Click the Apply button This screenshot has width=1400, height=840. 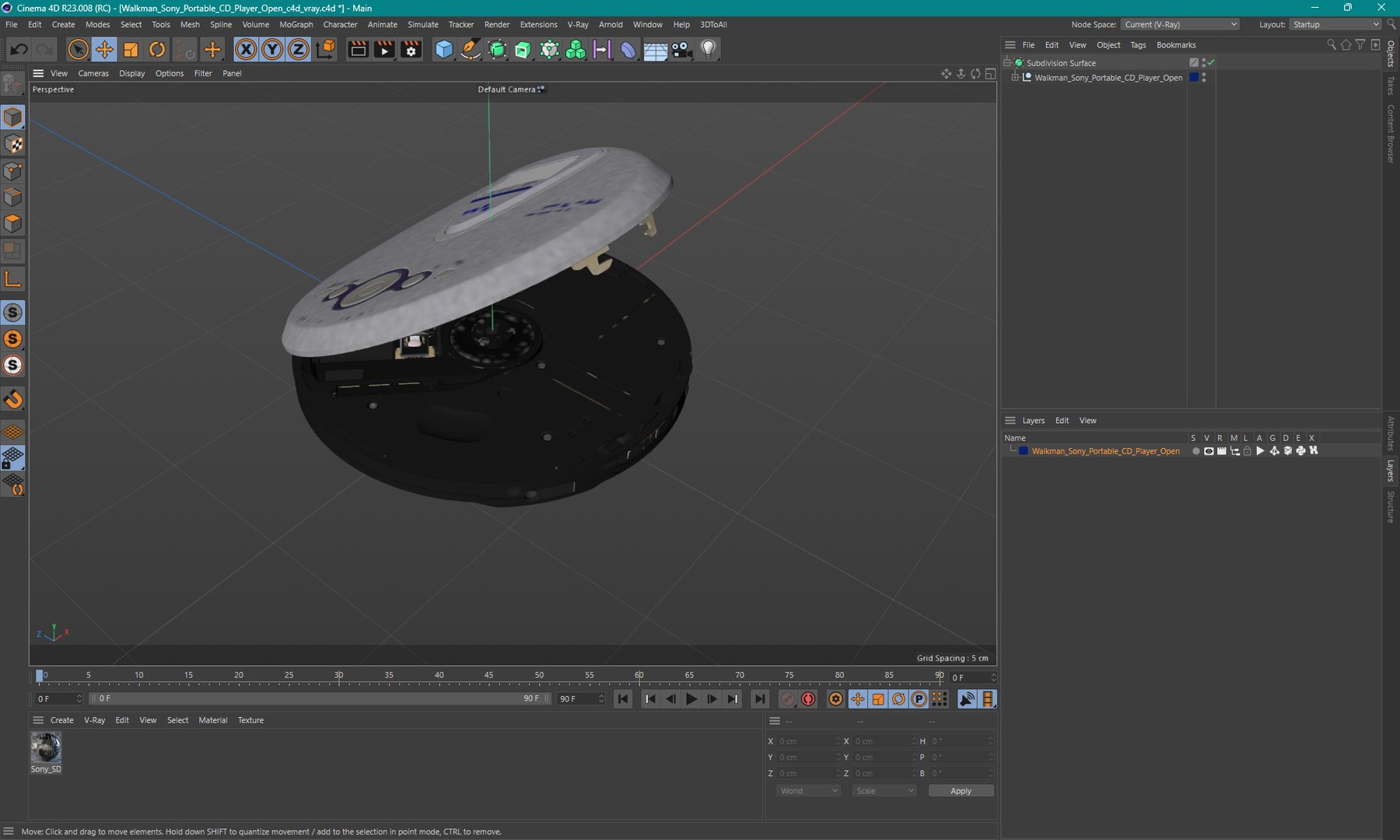click(x=961, y=791)
